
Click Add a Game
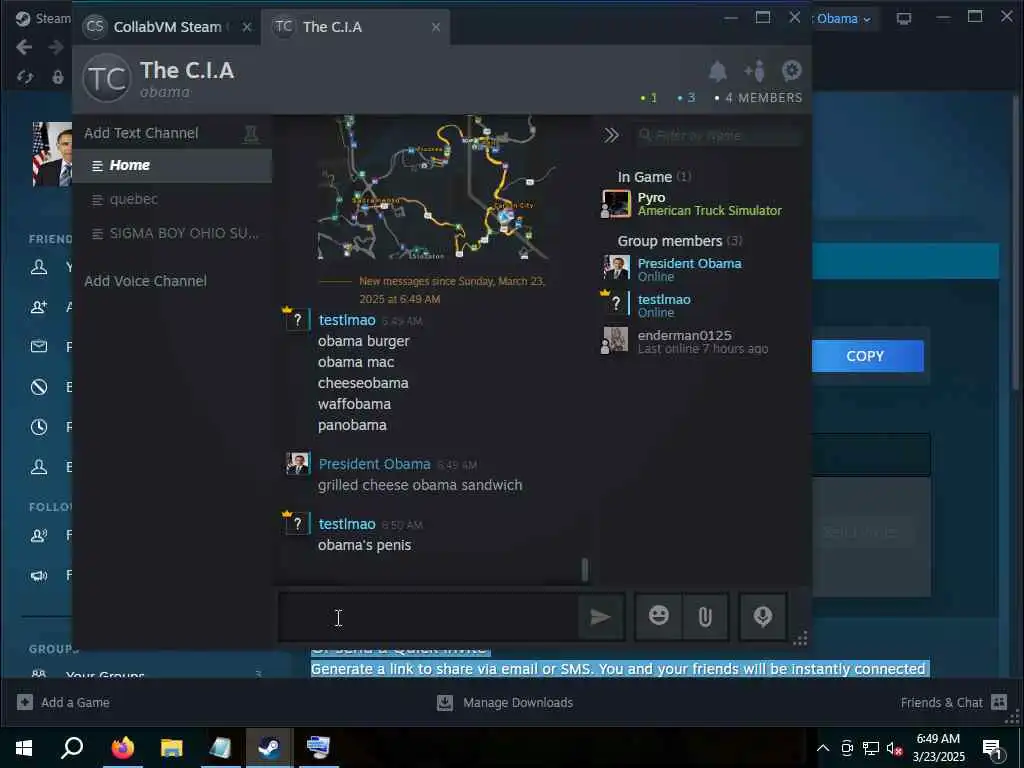pos(63,703)
